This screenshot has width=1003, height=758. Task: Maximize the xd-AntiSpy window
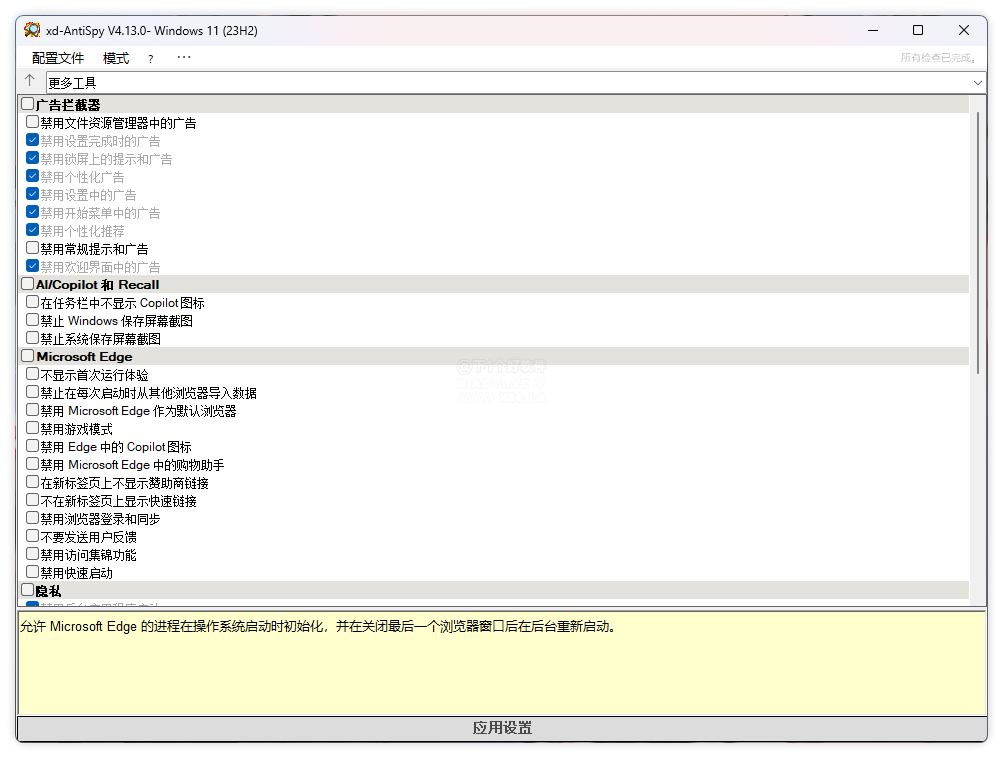[x=918, y=30]
